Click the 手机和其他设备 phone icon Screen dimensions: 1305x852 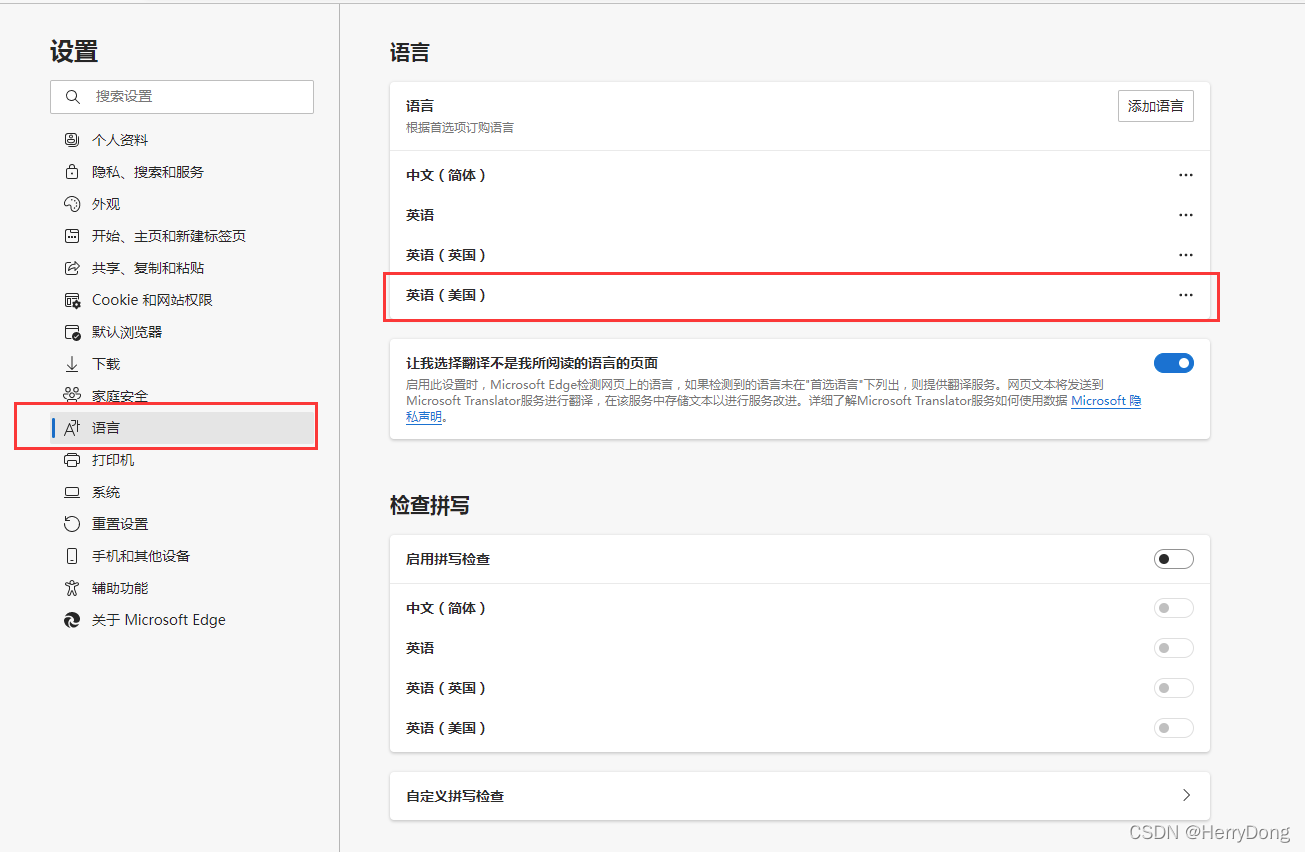click(x=72, y=556)
